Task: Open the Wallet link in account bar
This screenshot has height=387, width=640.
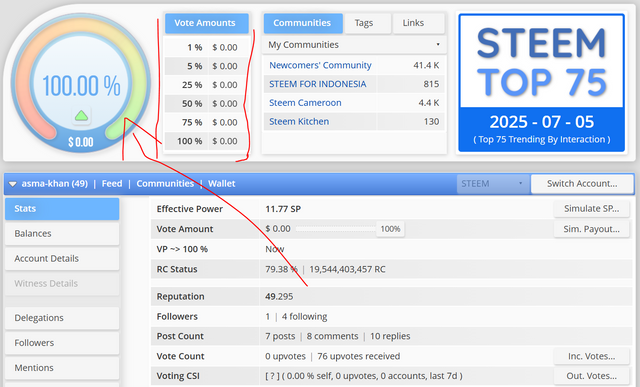Action: (222, 184)
